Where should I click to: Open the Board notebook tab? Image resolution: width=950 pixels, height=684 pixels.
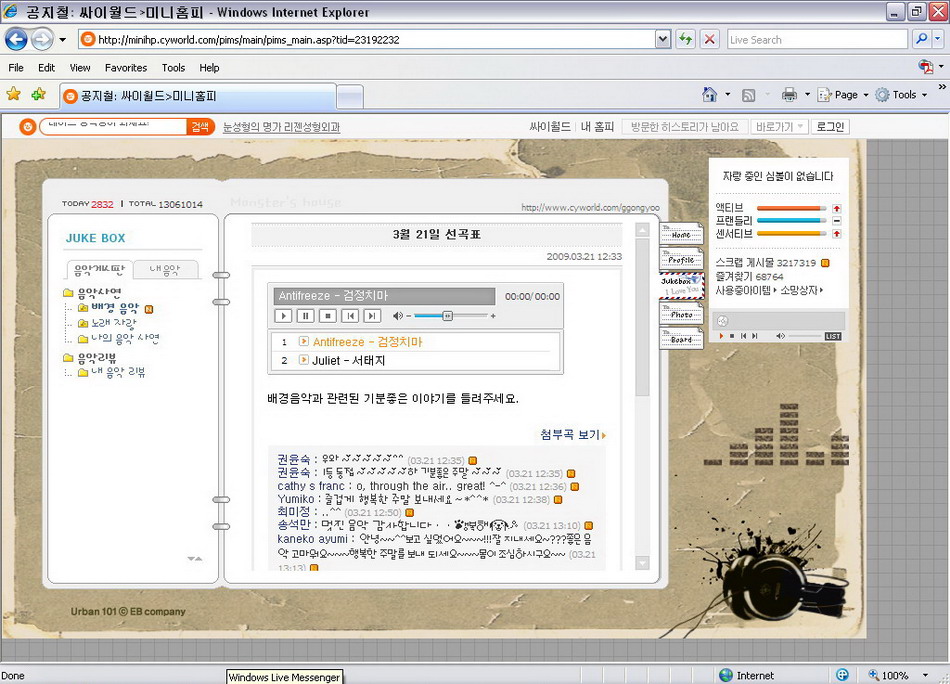[x=682, y=338]
